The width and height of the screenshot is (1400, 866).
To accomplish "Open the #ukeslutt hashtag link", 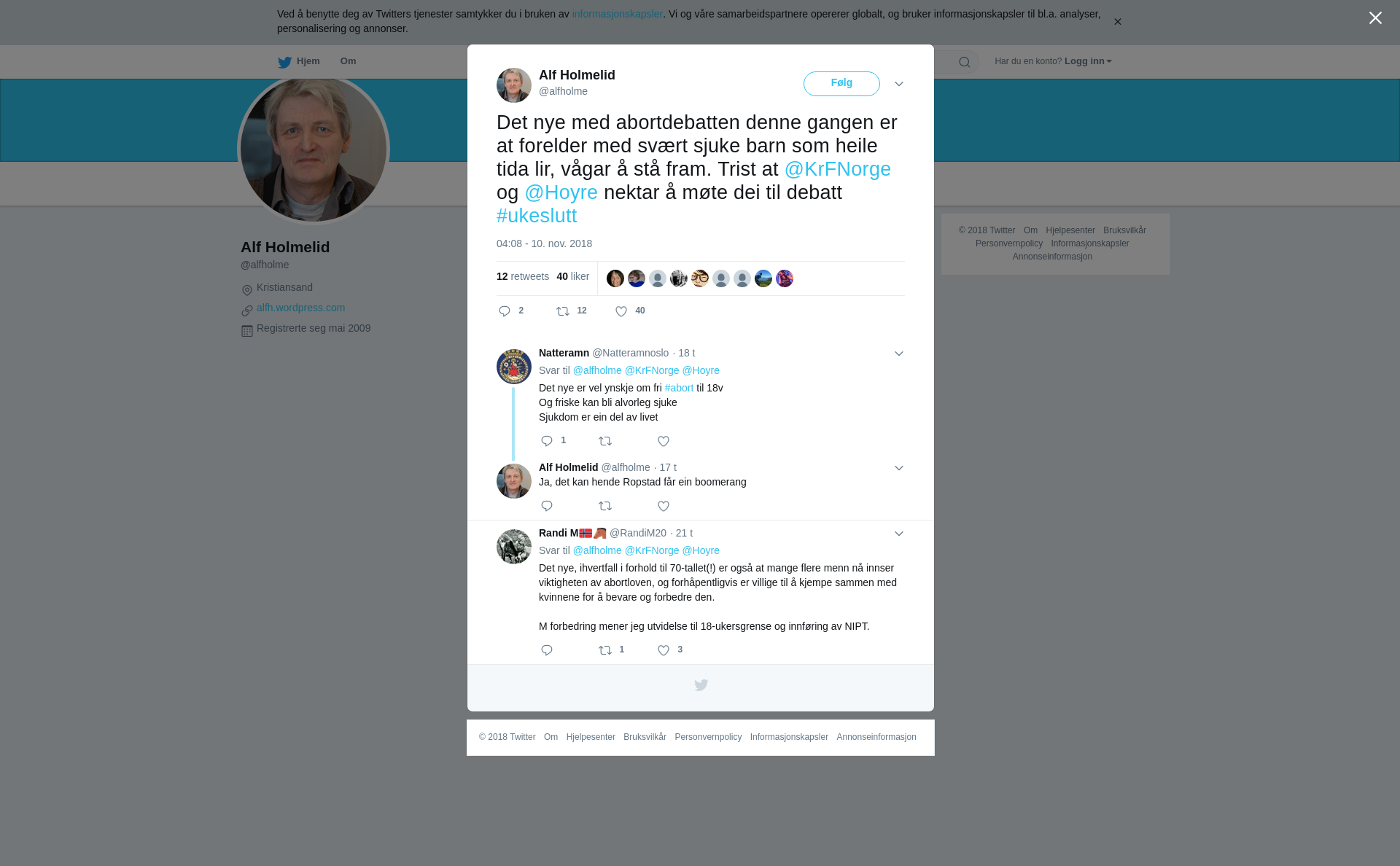I will coord(537,216).
